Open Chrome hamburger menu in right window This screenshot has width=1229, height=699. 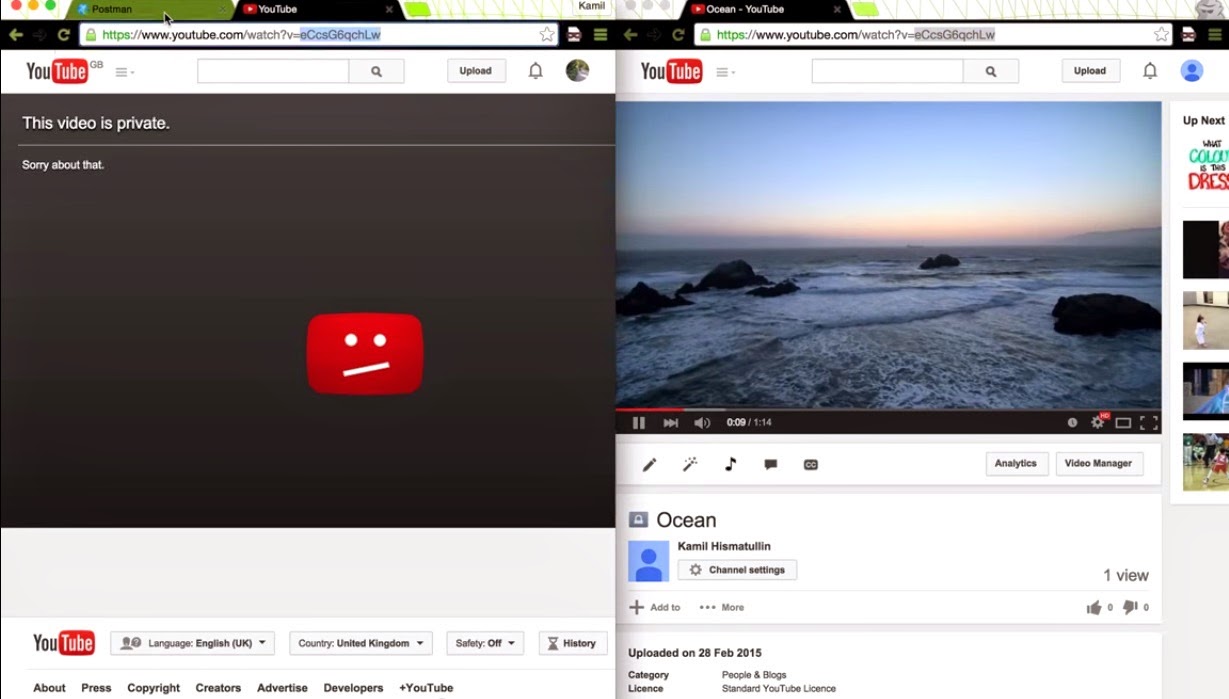[1215, 34]
